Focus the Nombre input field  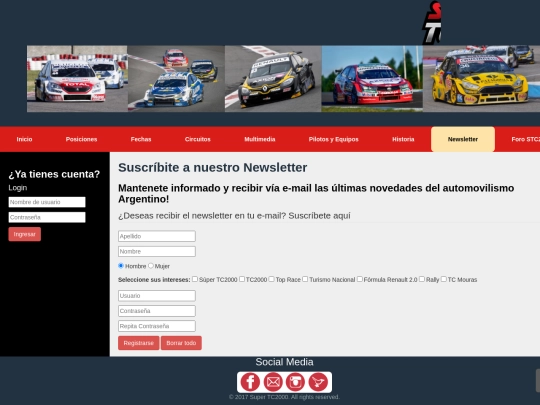click(157, 251)
